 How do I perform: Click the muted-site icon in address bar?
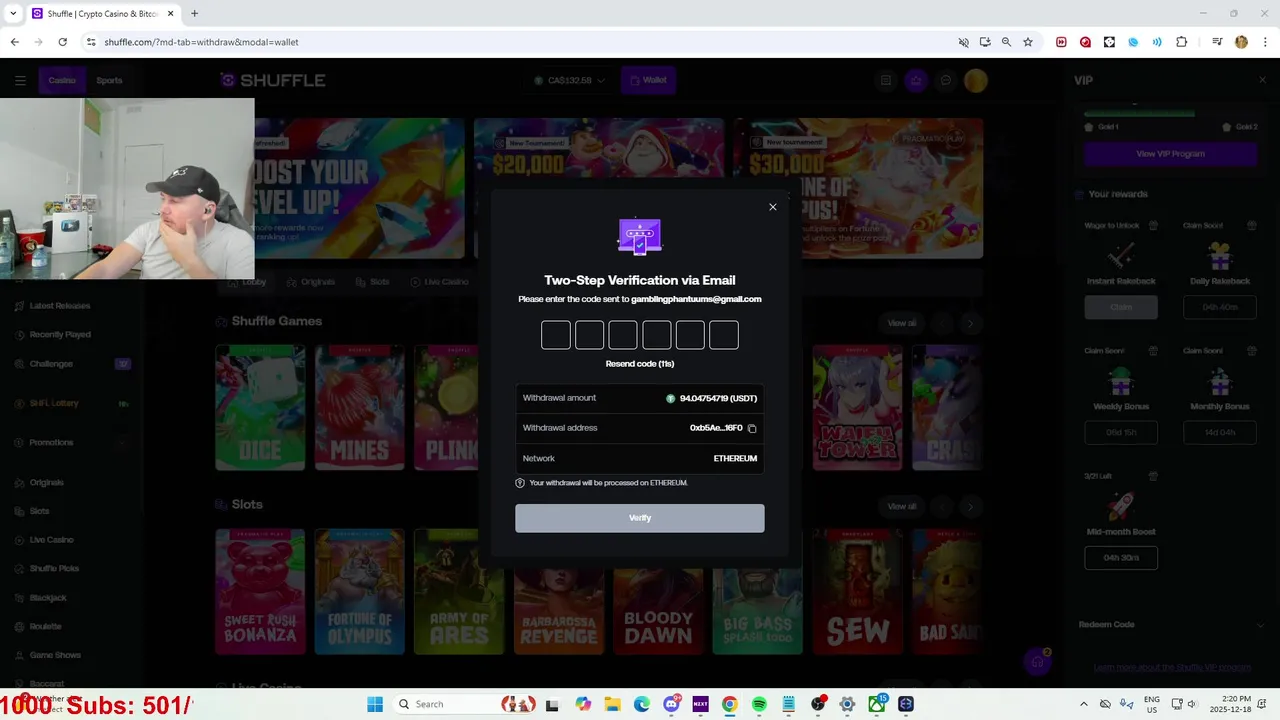[964, 42]
